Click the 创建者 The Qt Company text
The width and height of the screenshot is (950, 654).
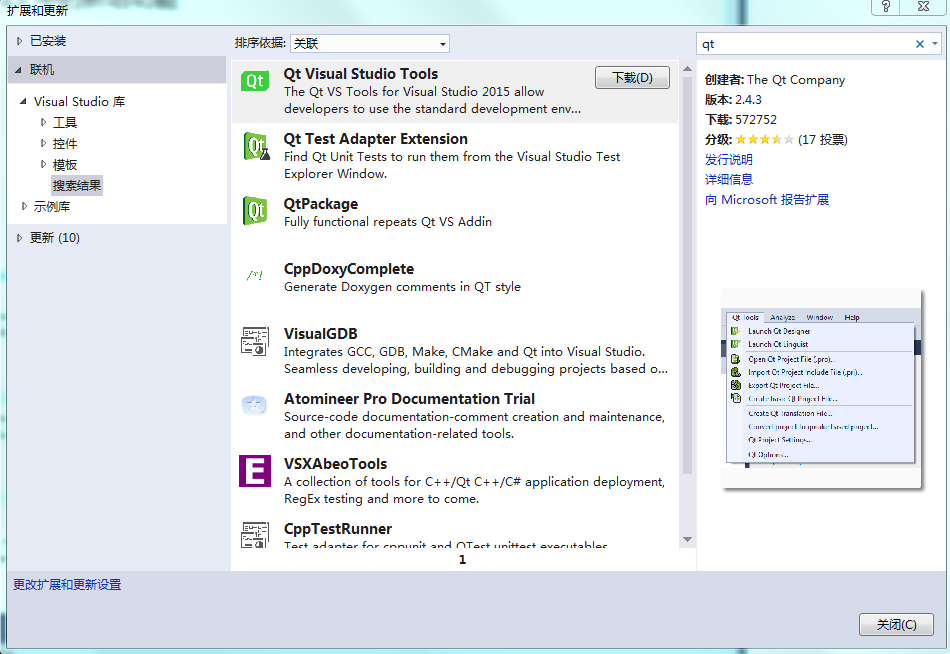pyautogui.click(x=775, y=79)
